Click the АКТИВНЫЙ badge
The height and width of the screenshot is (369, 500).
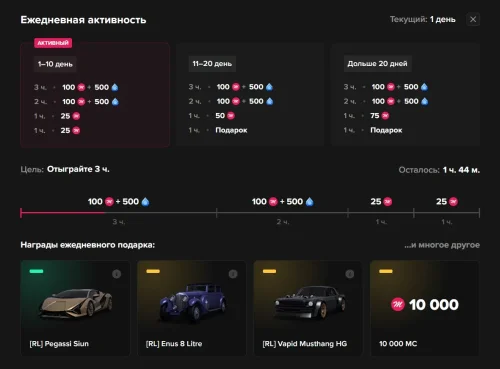pos(53,43)
